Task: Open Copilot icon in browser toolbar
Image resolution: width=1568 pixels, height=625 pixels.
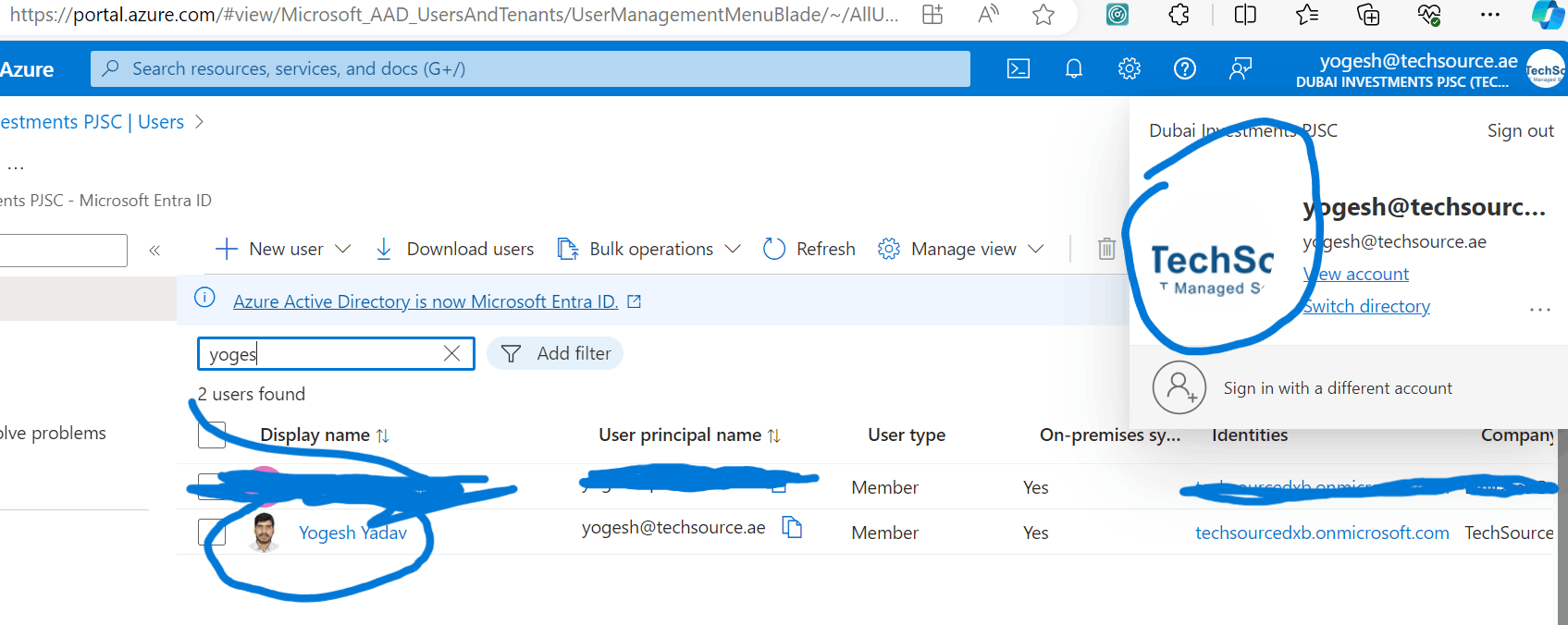Action: (1548, 15)
